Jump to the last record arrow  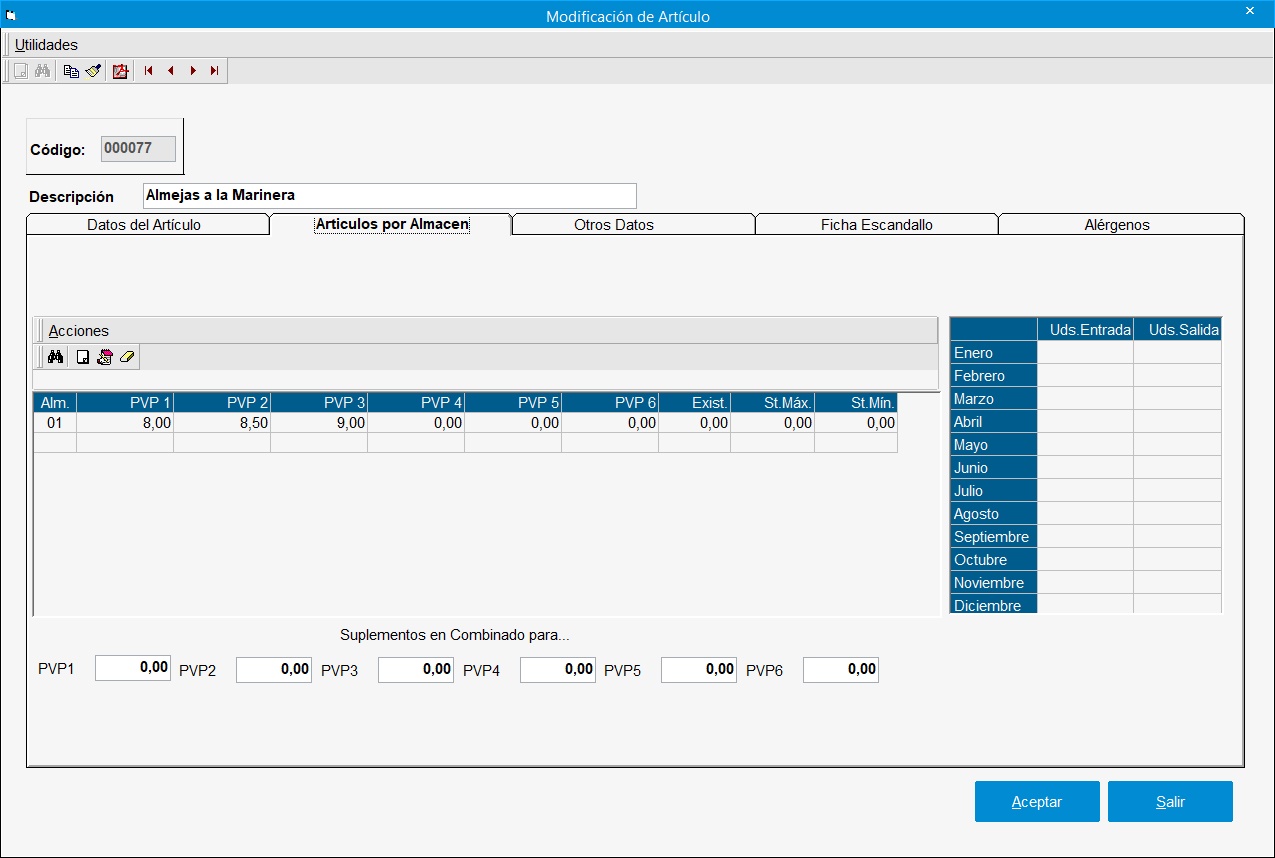pyautogui.click(x=214, y=71)
